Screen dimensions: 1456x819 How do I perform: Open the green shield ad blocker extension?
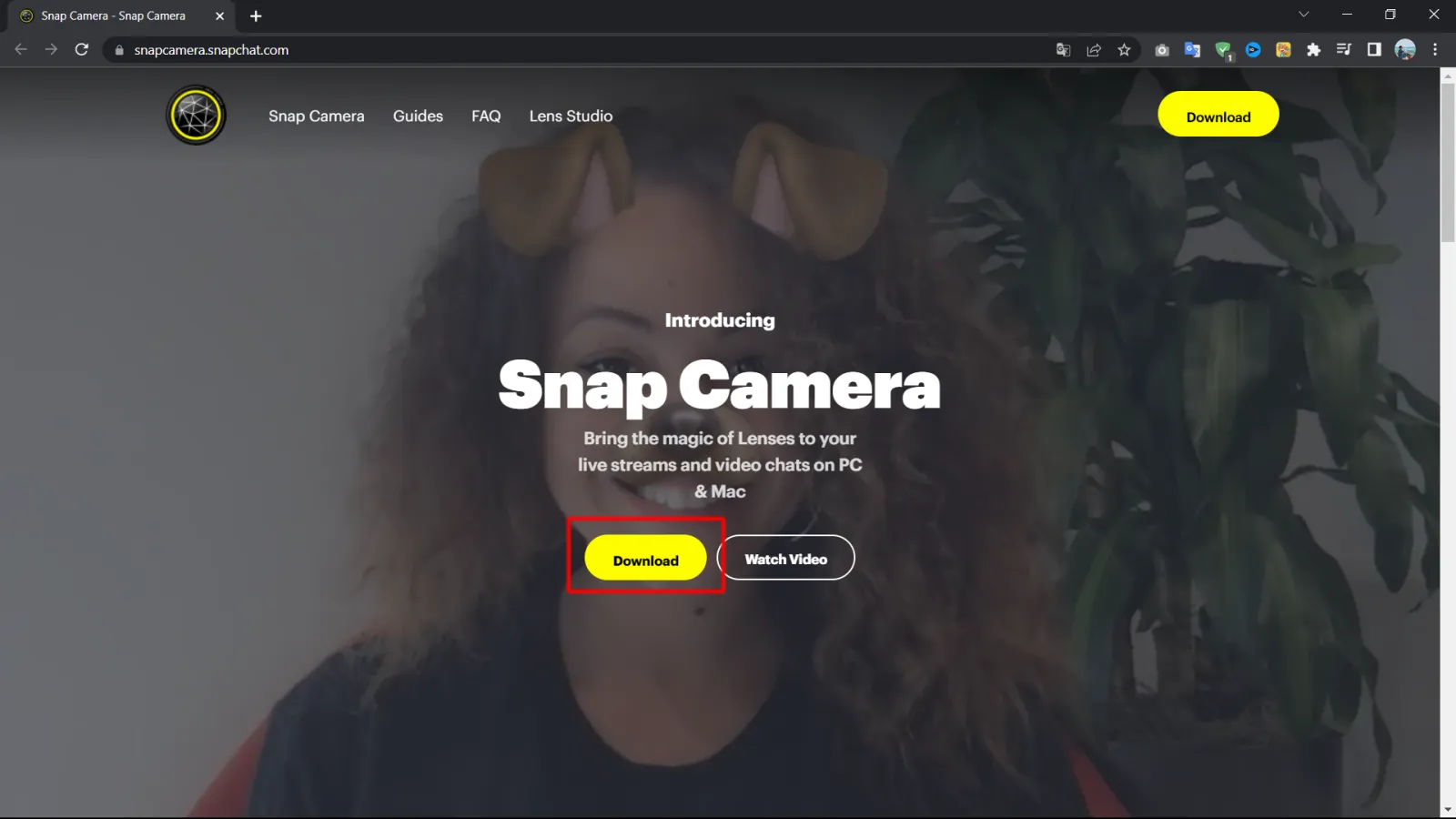pos(1223,50)
